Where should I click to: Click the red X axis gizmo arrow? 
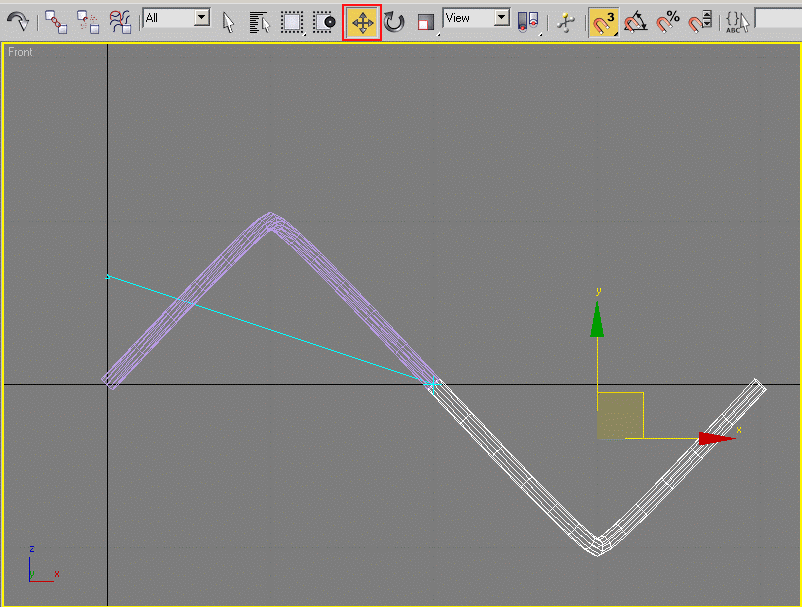717,438
